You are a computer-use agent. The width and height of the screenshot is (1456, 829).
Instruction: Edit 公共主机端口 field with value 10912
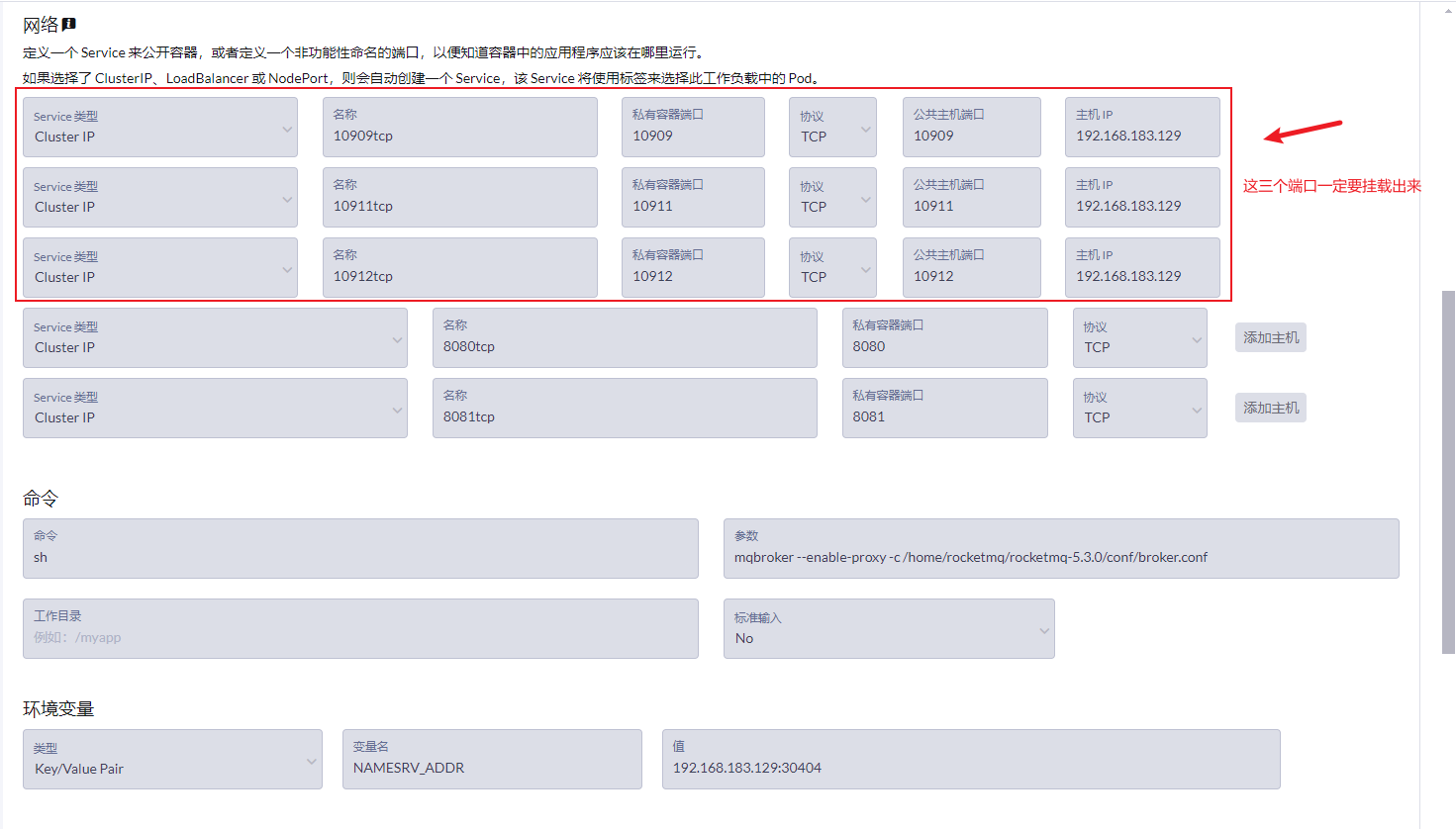[972, 267]
